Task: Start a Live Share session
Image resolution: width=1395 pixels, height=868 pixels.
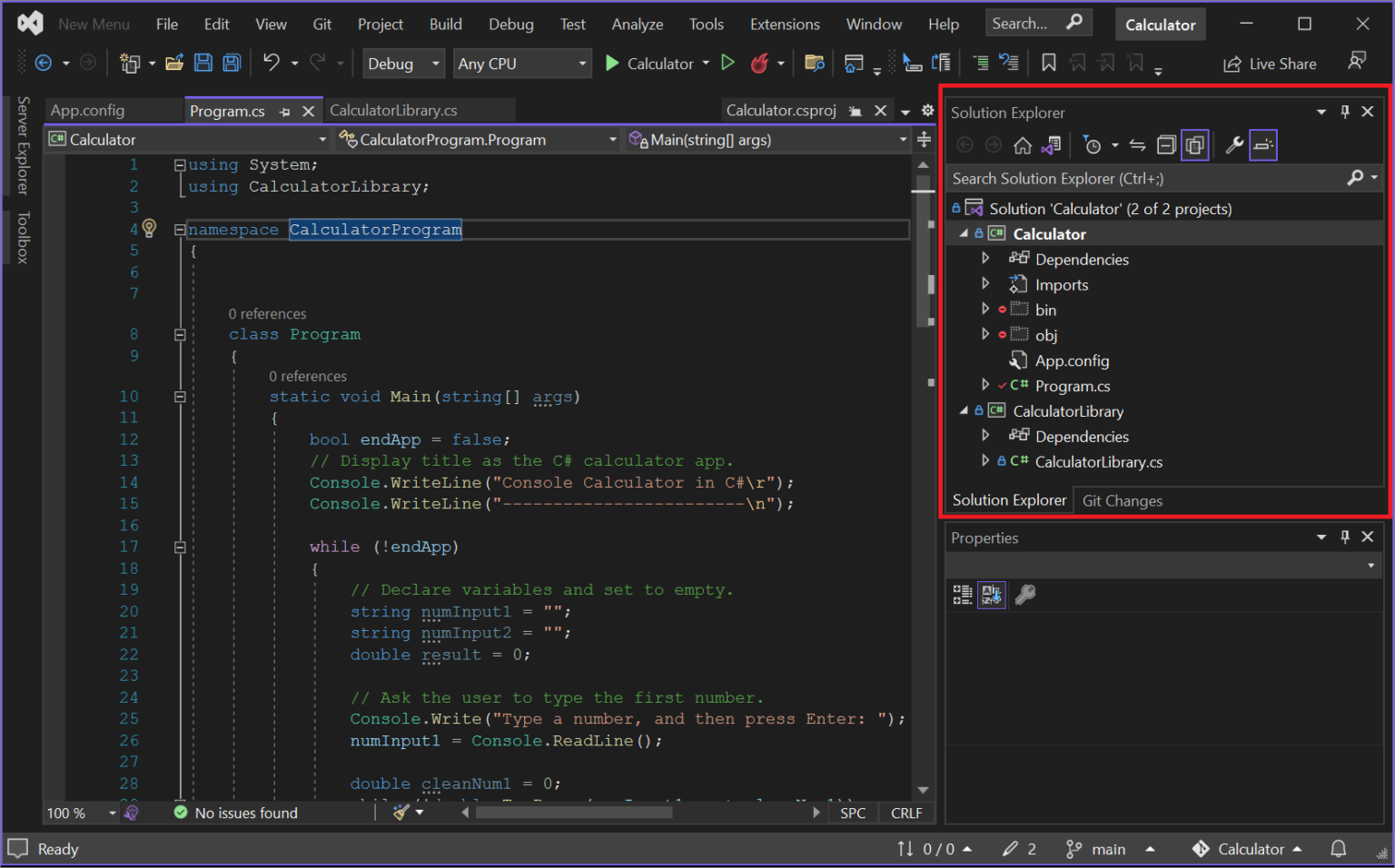Action: 1270,63
